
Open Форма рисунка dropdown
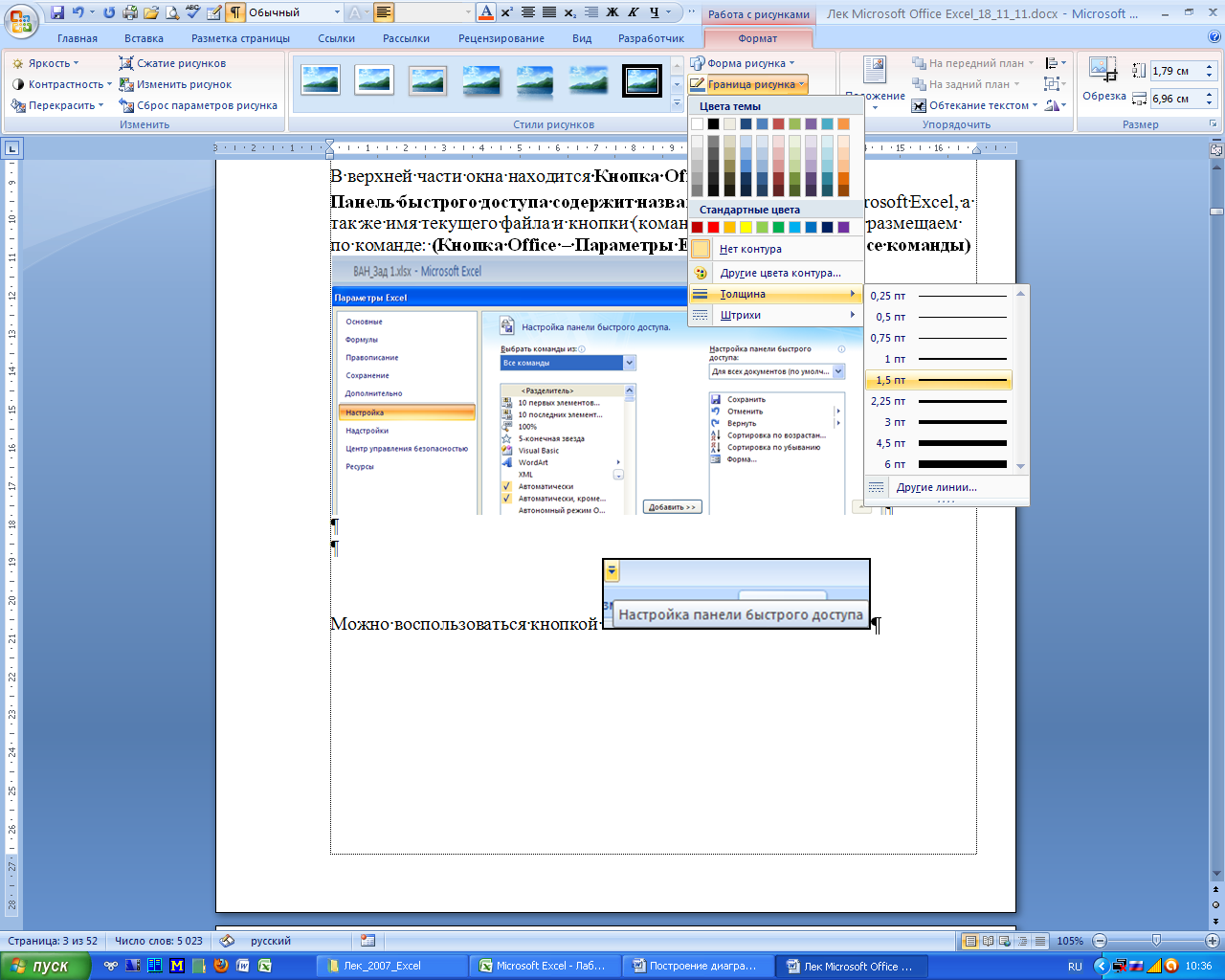tap(744, 63)
